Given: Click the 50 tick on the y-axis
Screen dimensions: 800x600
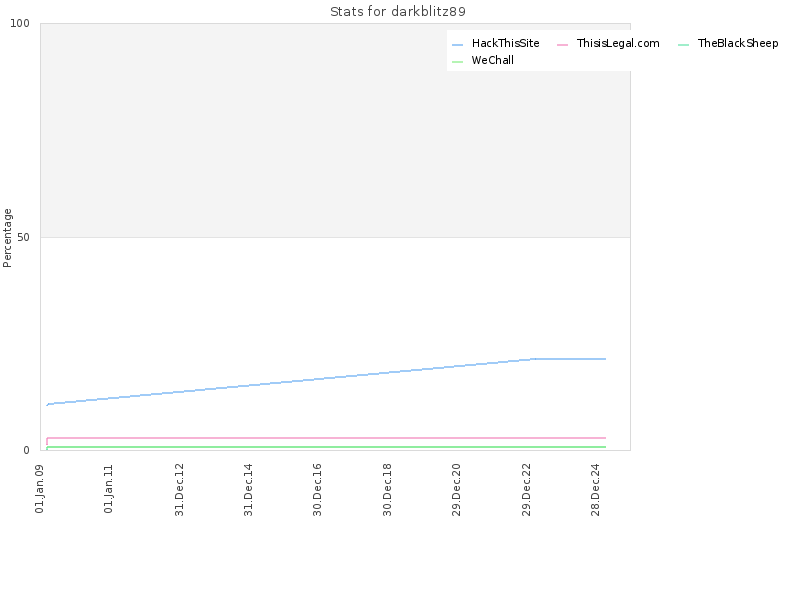Looking at the screenshot, I should [23, 237].
